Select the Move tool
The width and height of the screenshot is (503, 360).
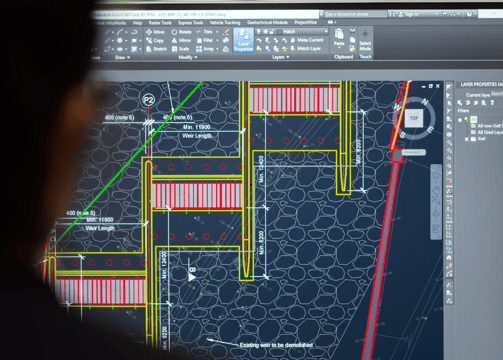tap(156, 32)
